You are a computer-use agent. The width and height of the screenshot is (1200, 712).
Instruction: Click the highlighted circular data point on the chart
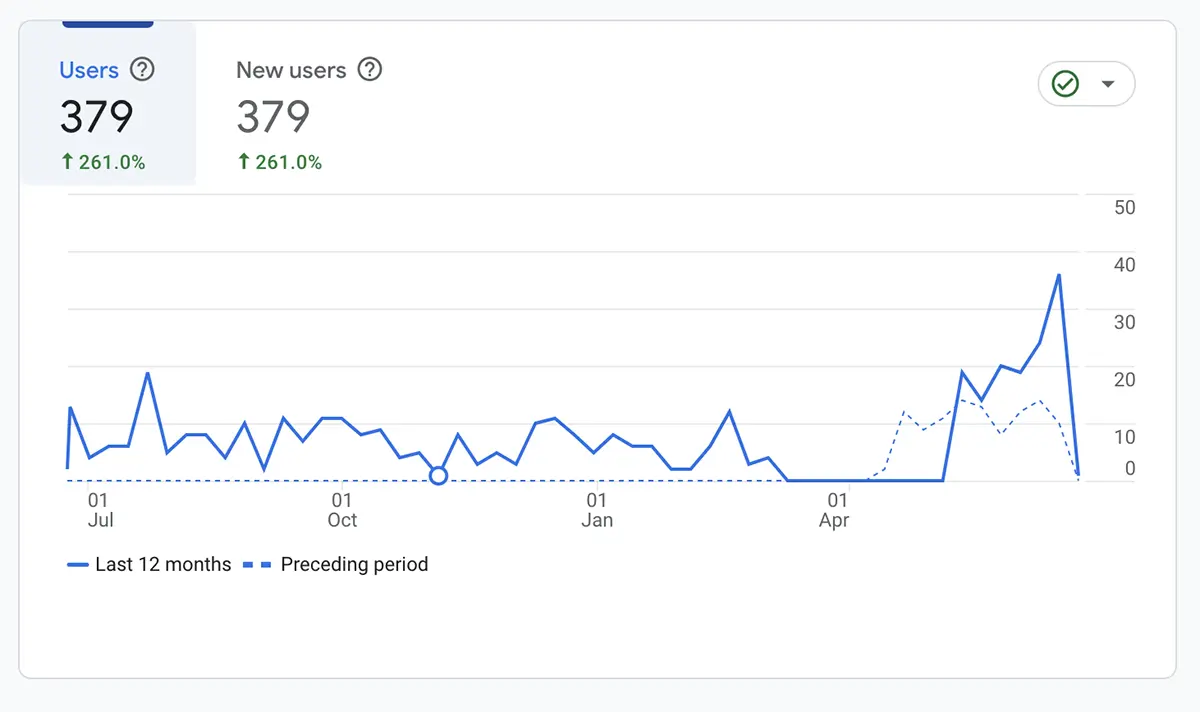point(438,476)
